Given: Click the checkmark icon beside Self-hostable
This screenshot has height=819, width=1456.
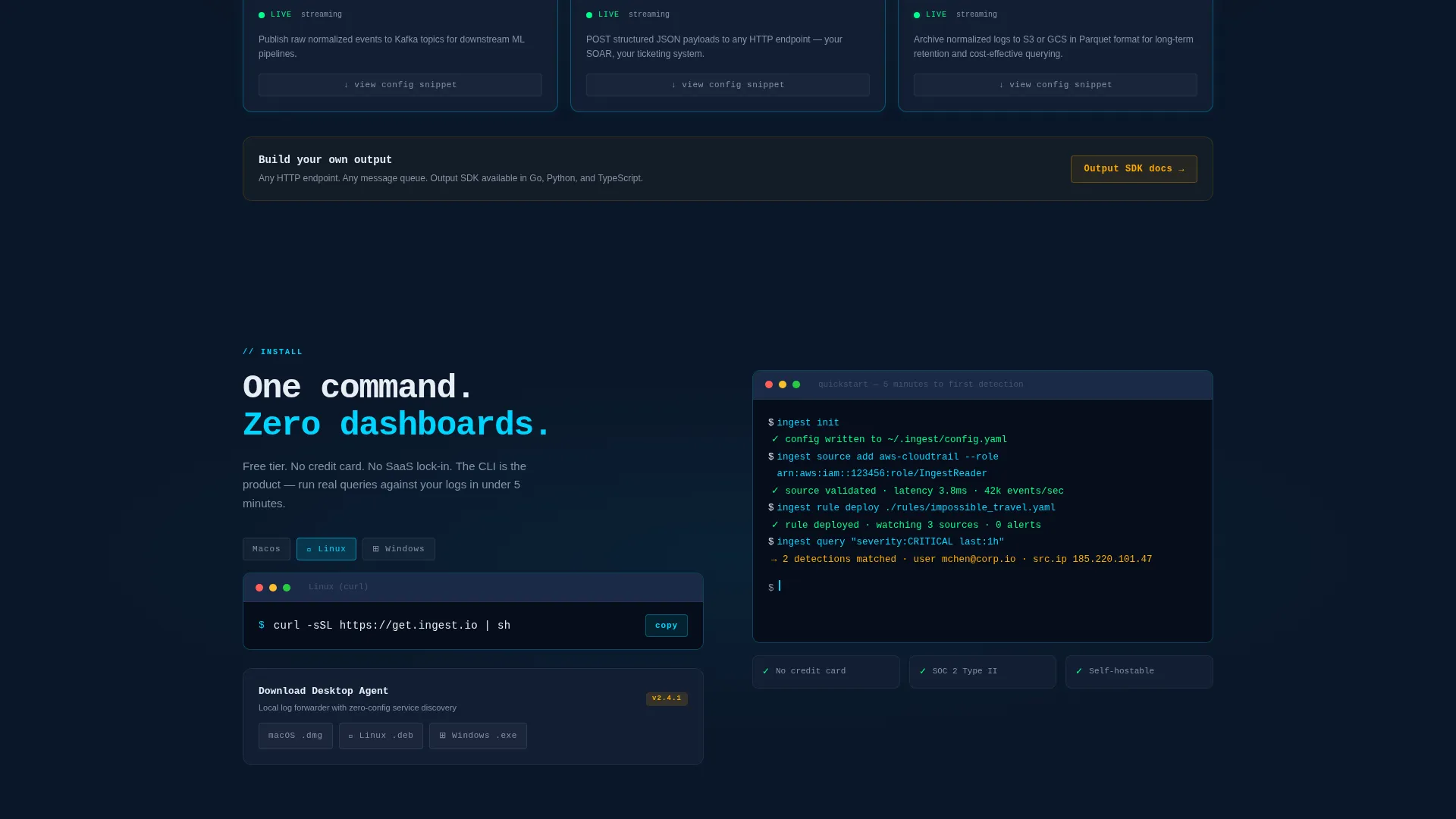Looking at the screenshot, I should tap(1079, 671).
